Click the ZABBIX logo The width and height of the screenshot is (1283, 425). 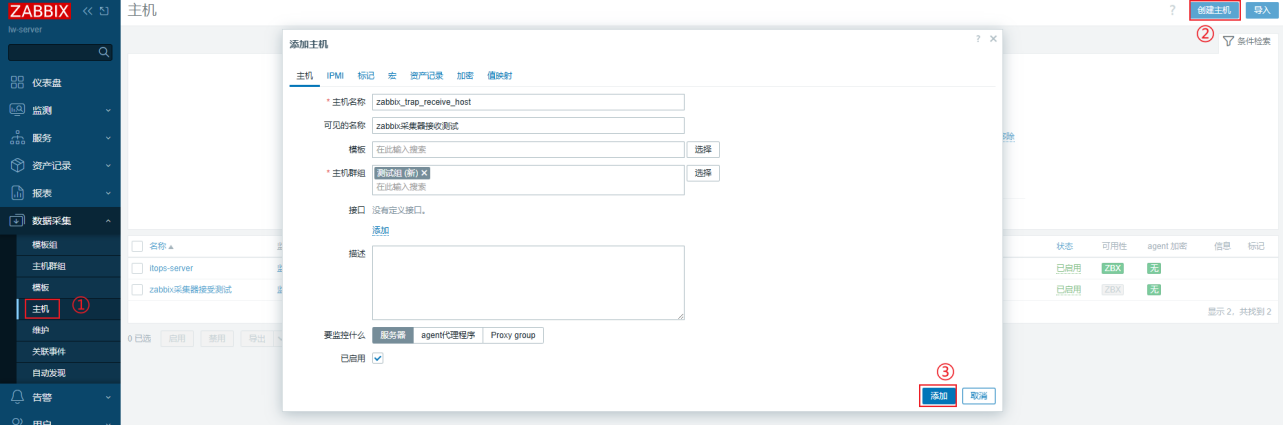tap(40, 11)
